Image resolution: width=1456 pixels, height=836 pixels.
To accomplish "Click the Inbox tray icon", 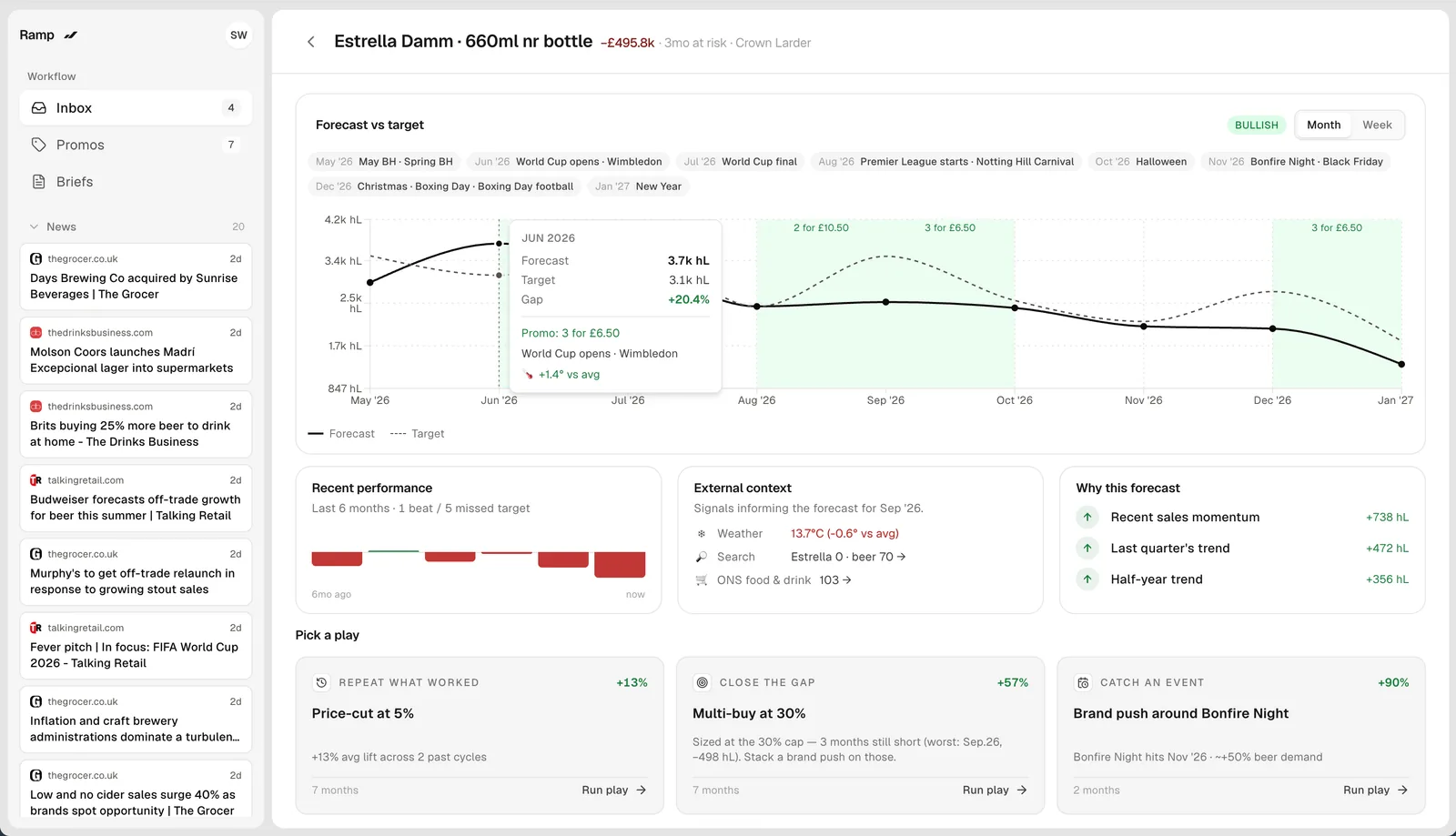I will 39,108.
